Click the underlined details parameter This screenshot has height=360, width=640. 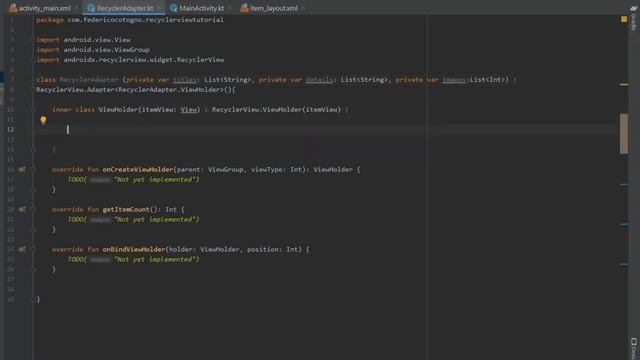click(319, 80)
